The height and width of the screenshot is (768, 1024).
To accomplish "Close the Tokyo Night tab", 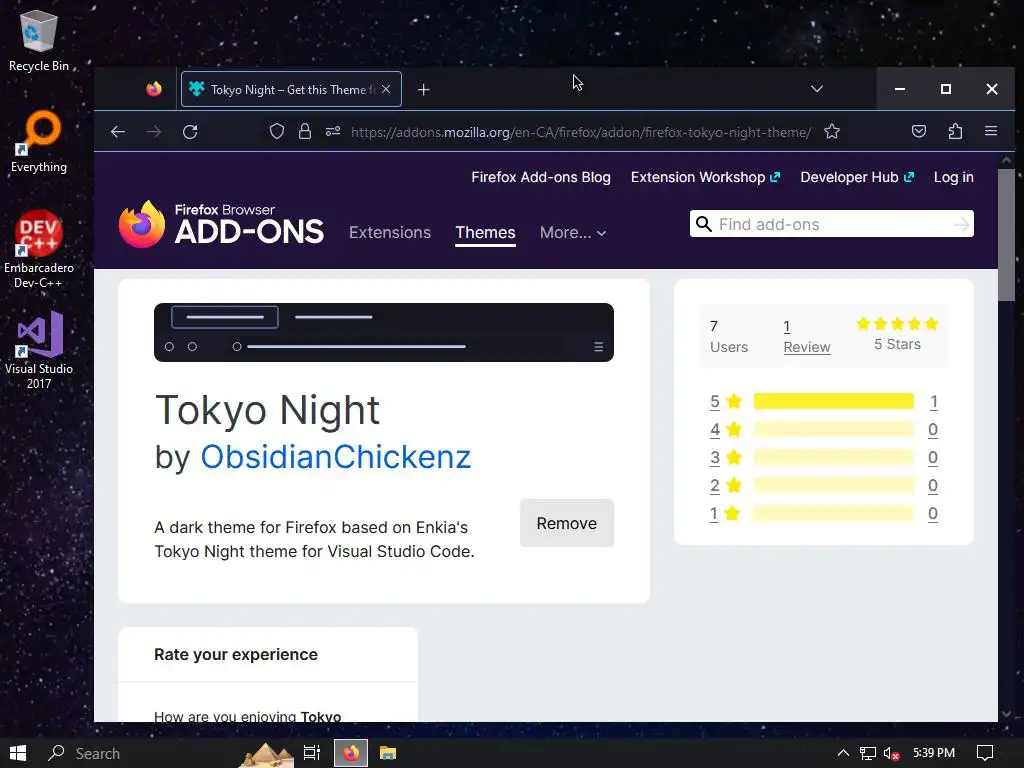I will point(386,89).
